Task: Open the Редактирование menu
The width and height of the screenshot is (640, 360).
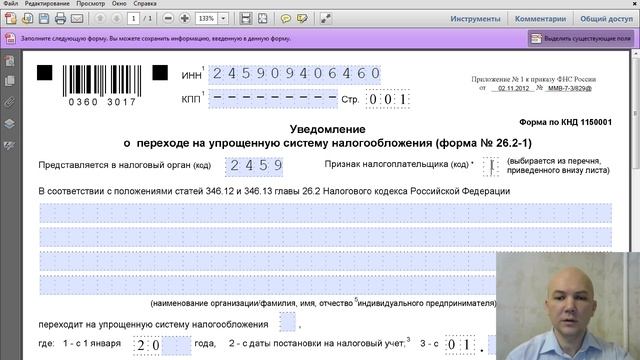Action: click(x=47, y=3)
